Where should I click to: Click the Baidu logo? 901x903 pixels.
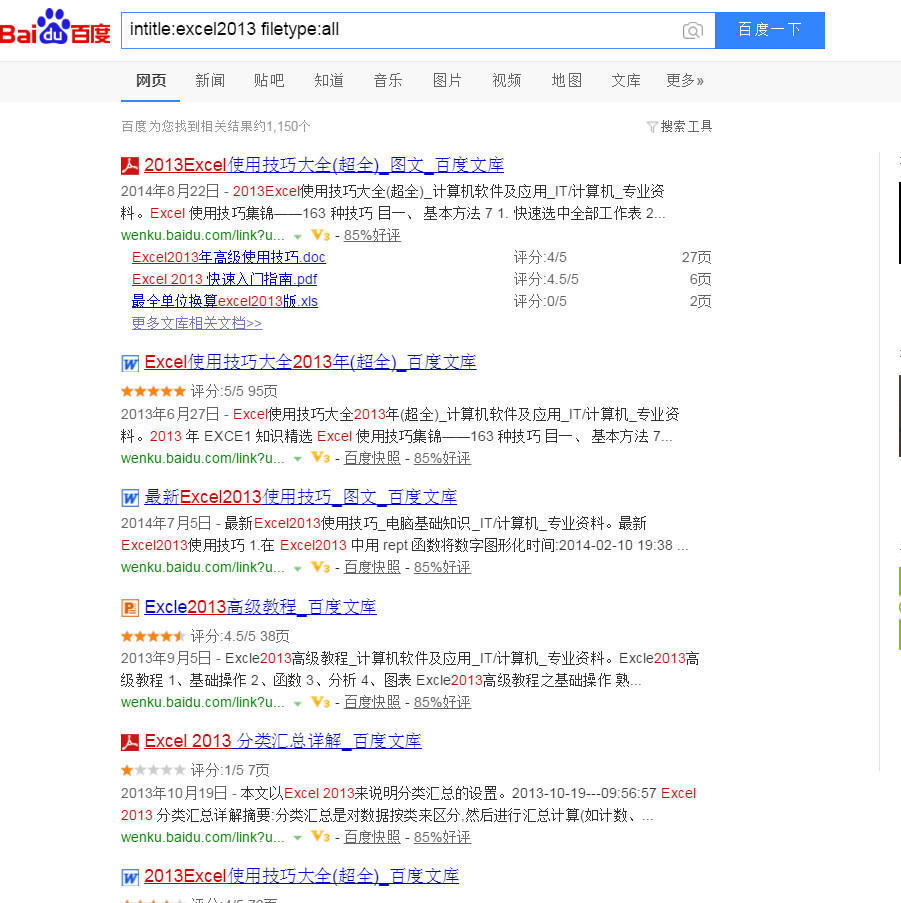coord(55,28)
